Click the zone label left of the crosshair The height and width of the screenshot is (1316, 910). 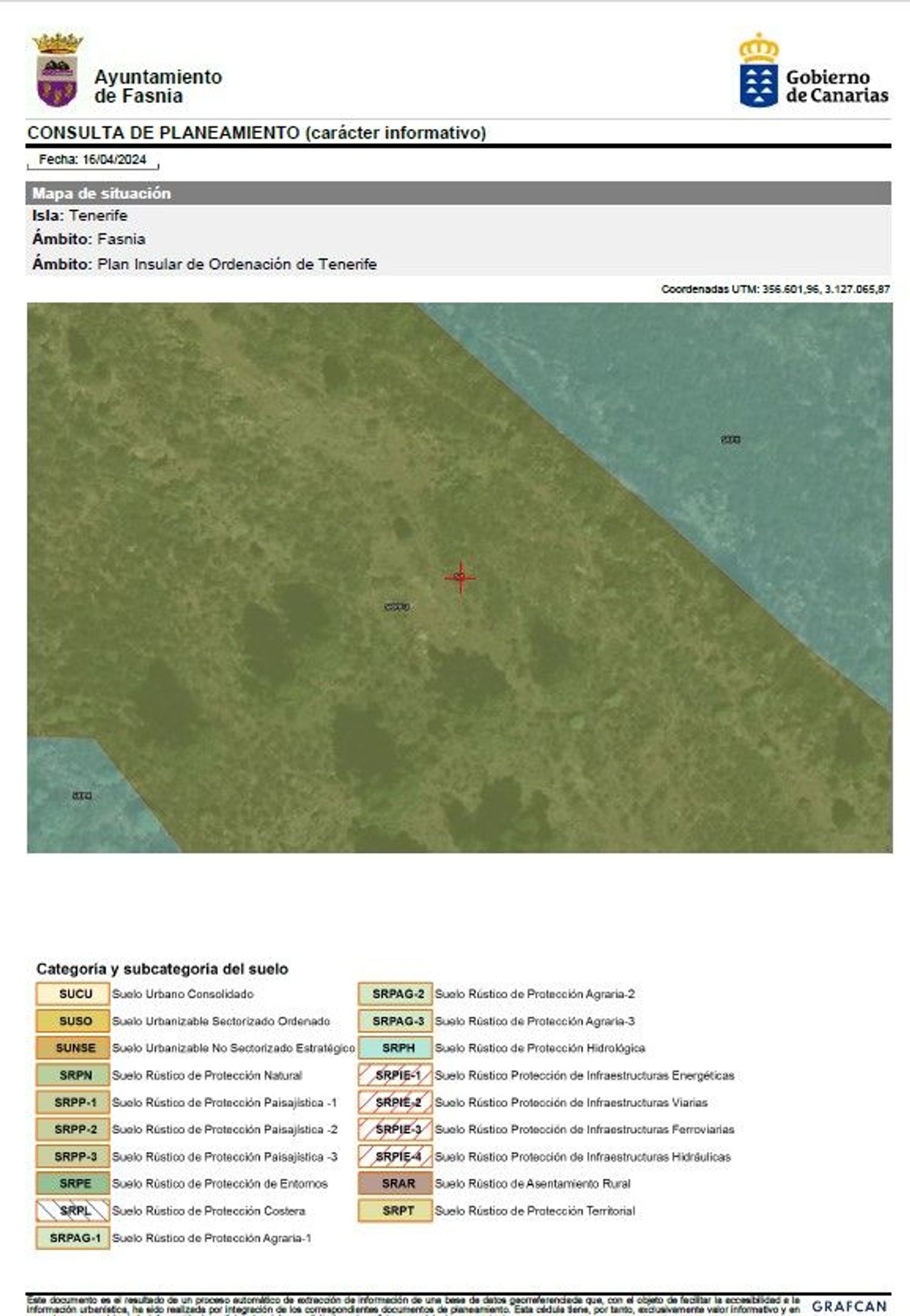click(397, 606)
